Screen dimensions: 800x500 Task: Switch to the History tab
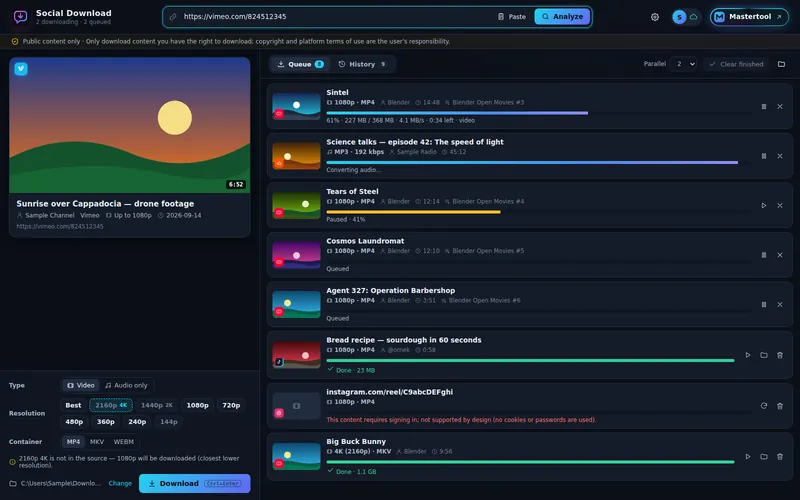coord(362,64)
